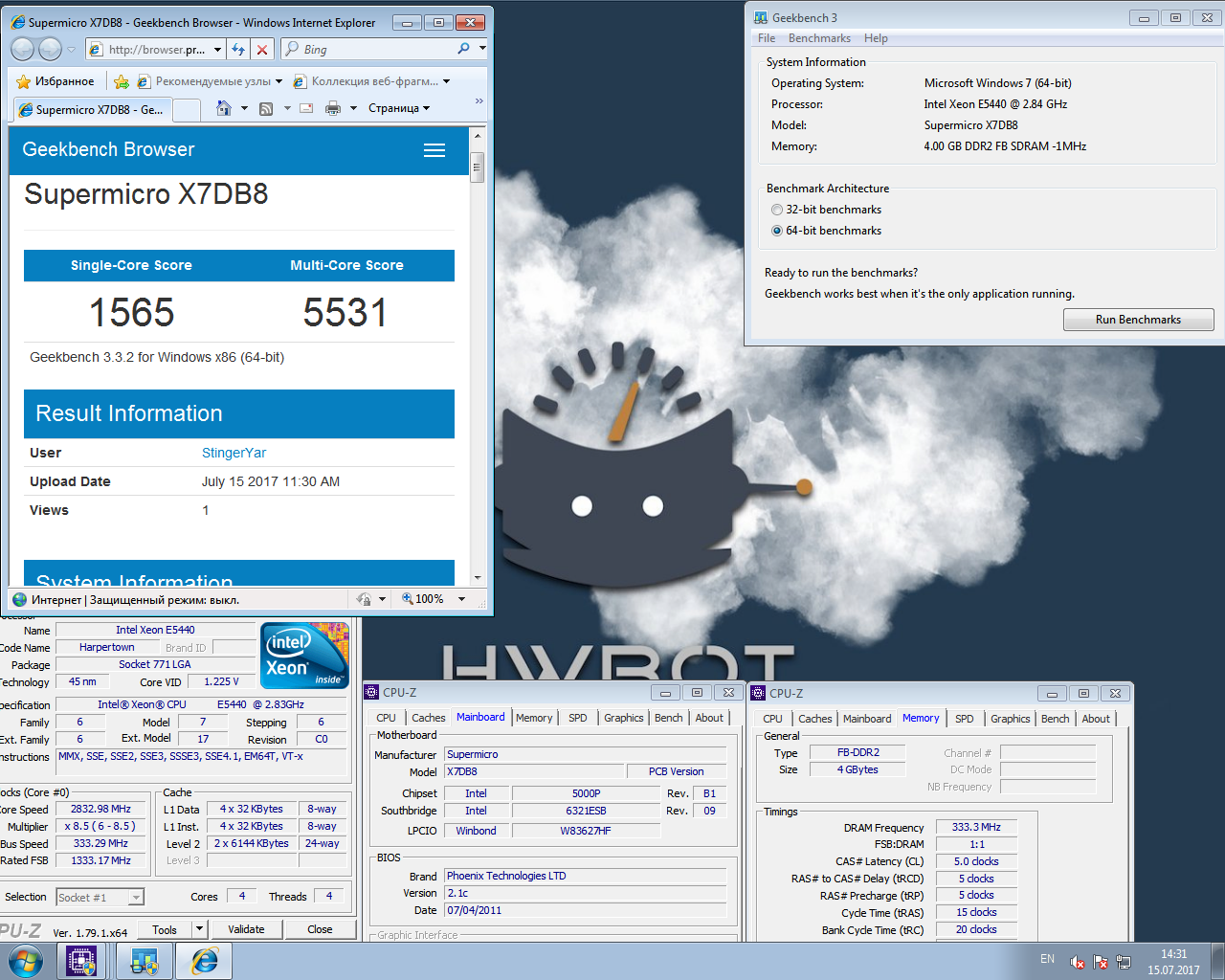Image resolution: width=1225 pixels, height=980 pixels.
Task: Click the Geekbench 3 window title icon
Action: tap(761, 17)
